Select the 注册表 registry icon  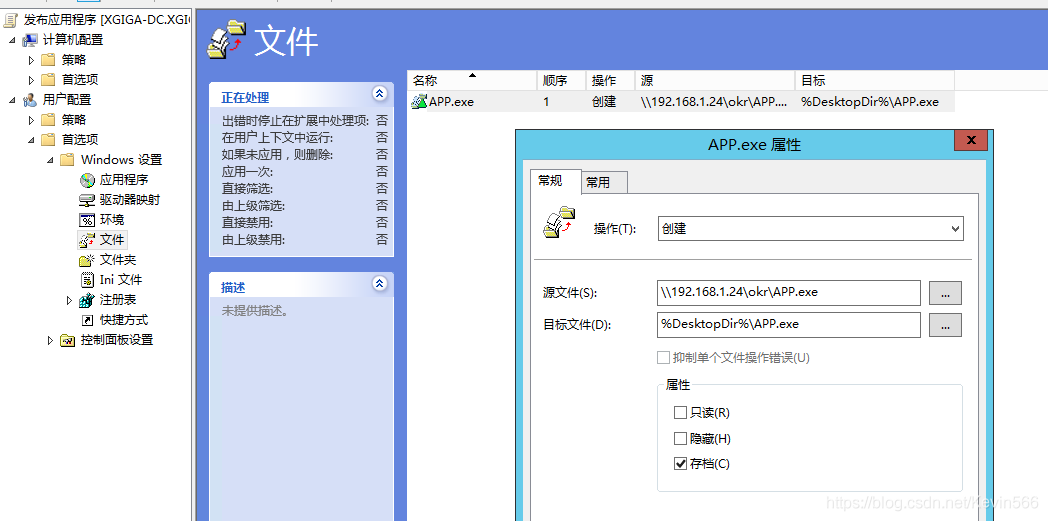click(88, 300)
